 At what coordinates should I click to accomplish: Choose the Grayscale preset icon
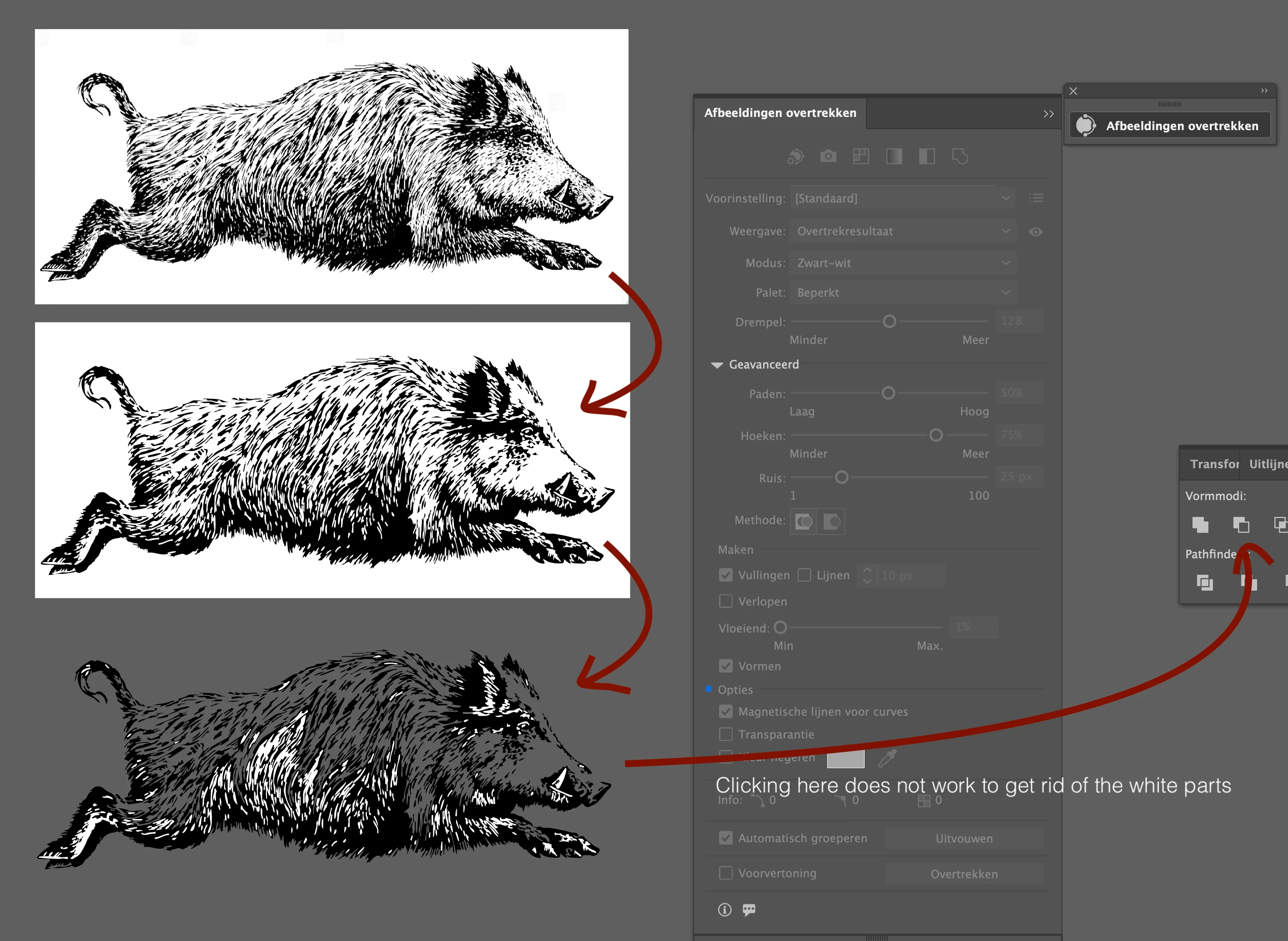894,156
